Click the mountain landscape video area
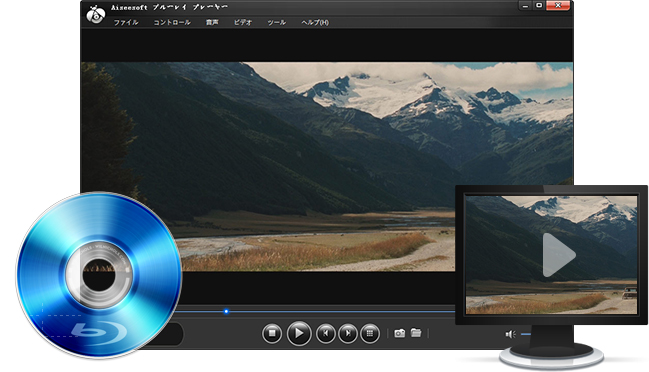This screenshot has width=649, height=372. click(327, 166)
